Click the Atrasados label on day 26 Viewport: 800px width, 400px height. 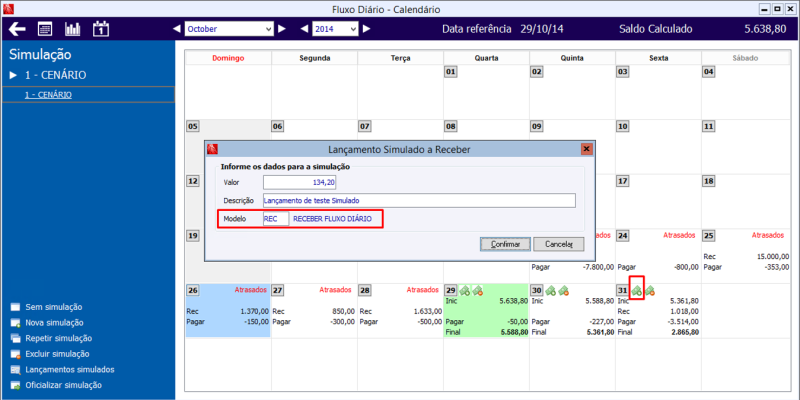[x=251, y=290]
